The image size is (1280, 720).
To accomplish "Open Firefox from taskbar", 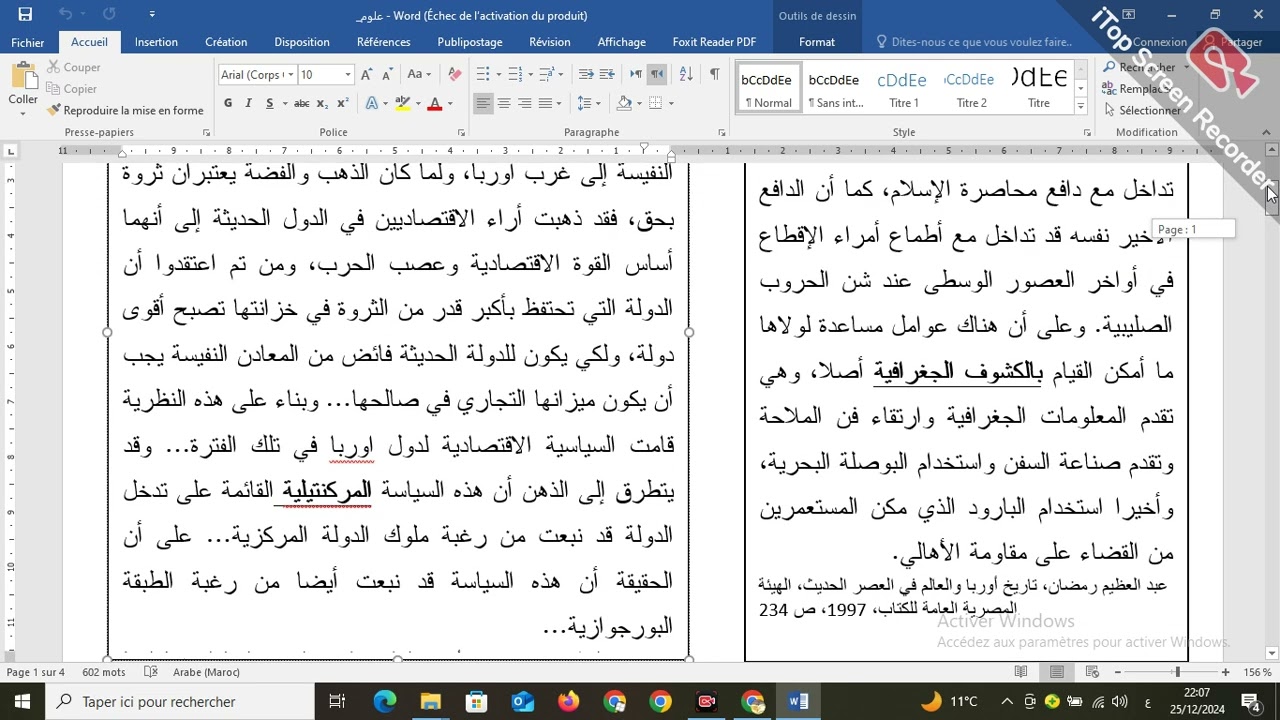I will (569, 702).
